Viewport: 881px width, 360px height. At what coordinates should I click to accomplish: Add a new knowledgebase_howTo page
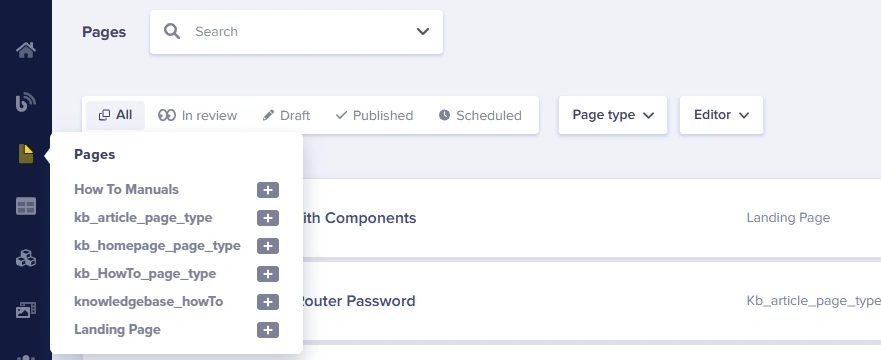click(268, 302)
